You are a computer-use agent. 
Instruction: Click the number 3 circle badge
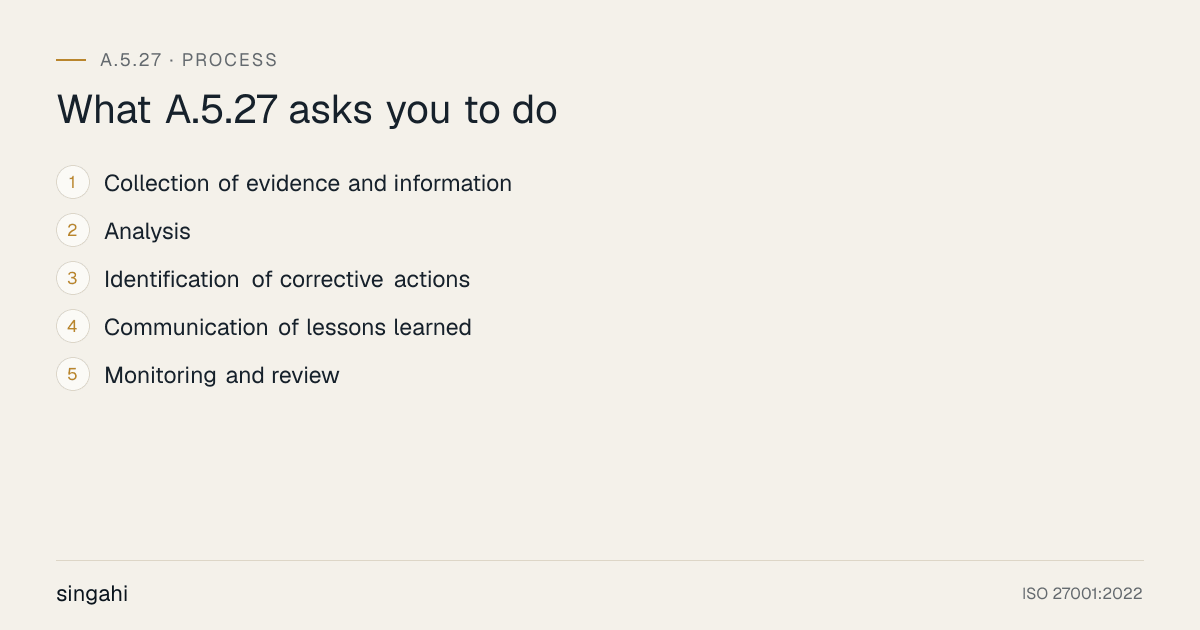click(x=73, y=279)
